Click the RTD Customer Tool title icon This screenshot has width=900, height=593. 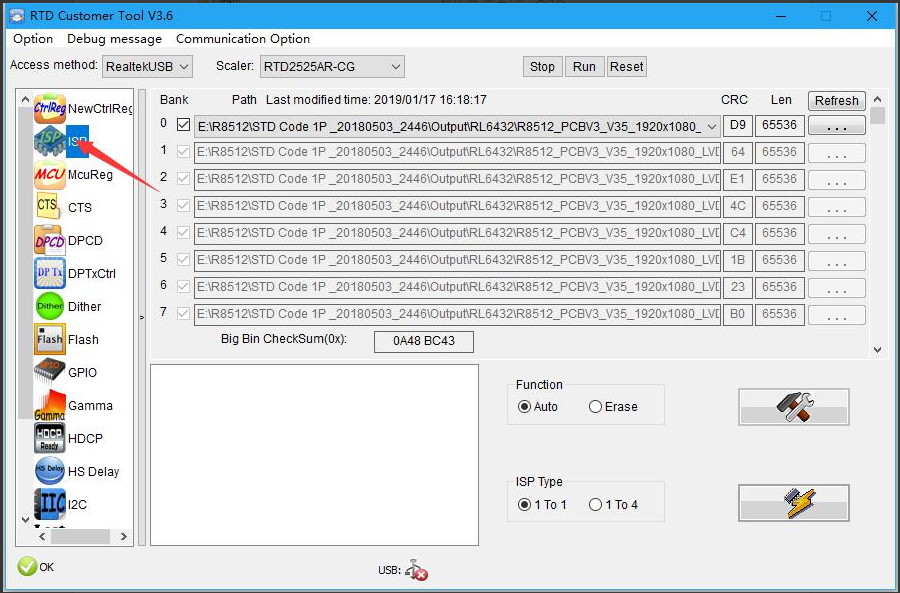point(17,15)
